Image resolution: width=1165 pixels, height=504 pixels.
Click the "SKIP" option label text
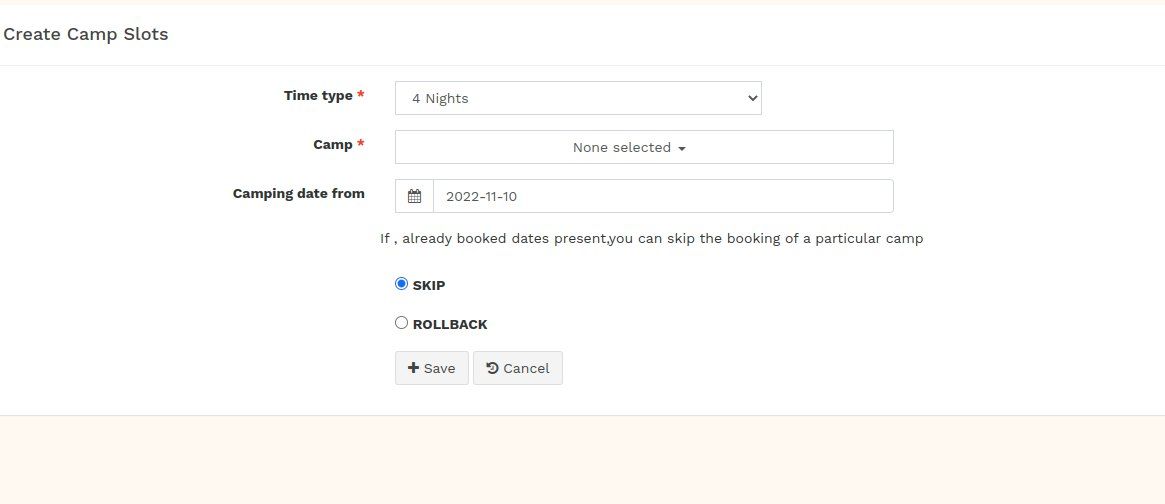pyautogui.click(x=429, y=285)
